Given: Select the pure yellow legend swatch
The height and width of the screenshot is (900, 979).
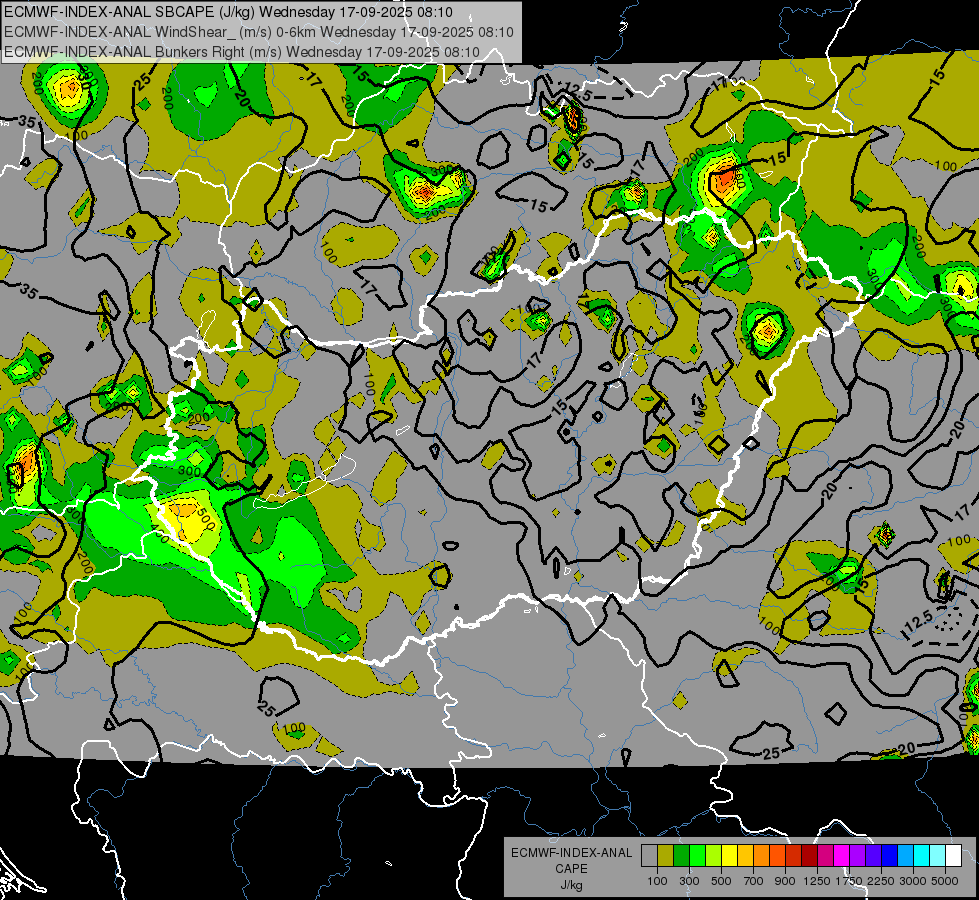Looking at the screenshot, I should click(730, 855).
